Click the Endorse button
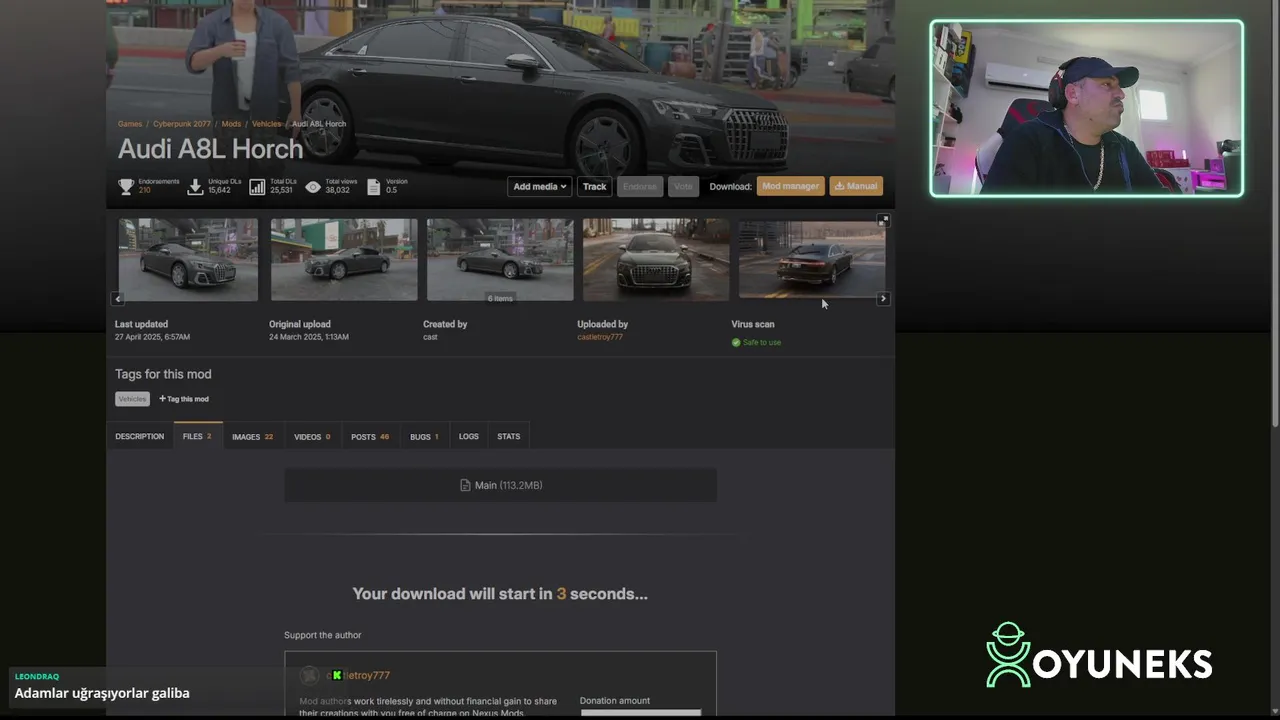 point(640,186)
